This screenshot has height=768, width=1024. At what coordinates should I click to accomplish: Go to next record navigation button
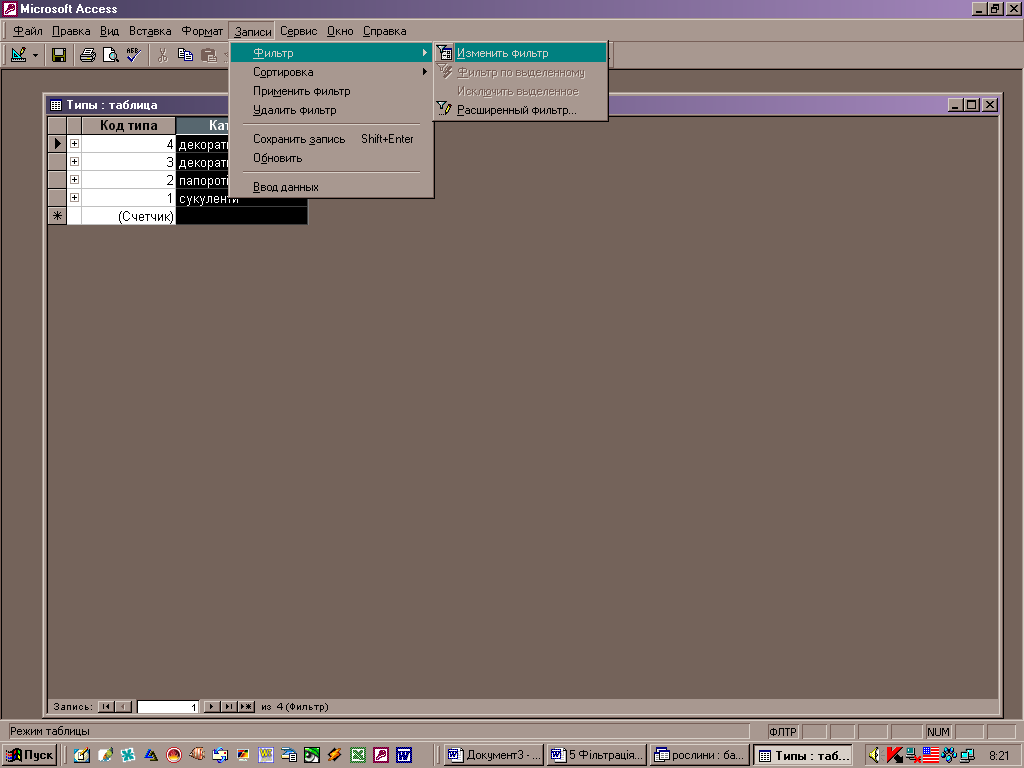(212, 707)
